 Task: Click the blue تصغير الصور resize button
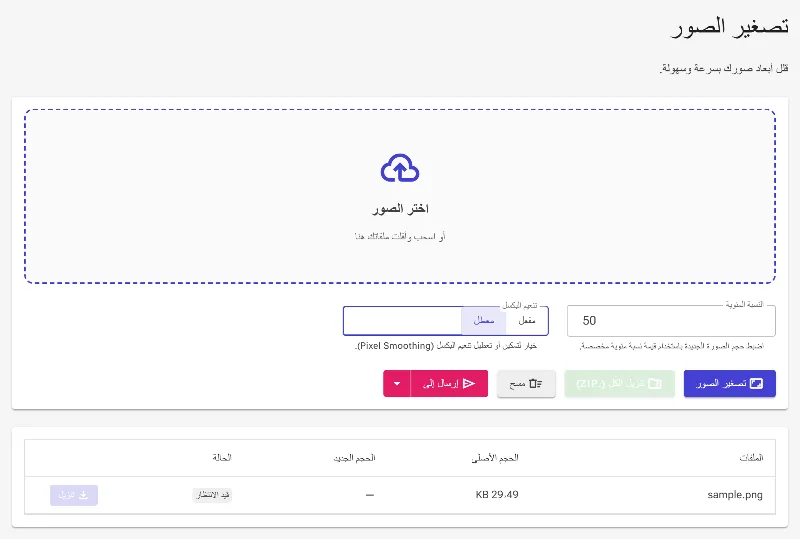click(730, 383)
